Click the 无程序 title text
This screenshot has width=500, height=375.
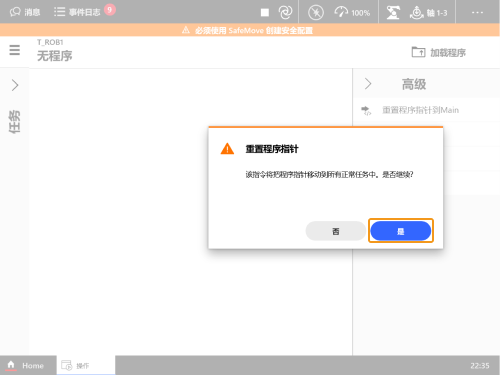[55, 56]
